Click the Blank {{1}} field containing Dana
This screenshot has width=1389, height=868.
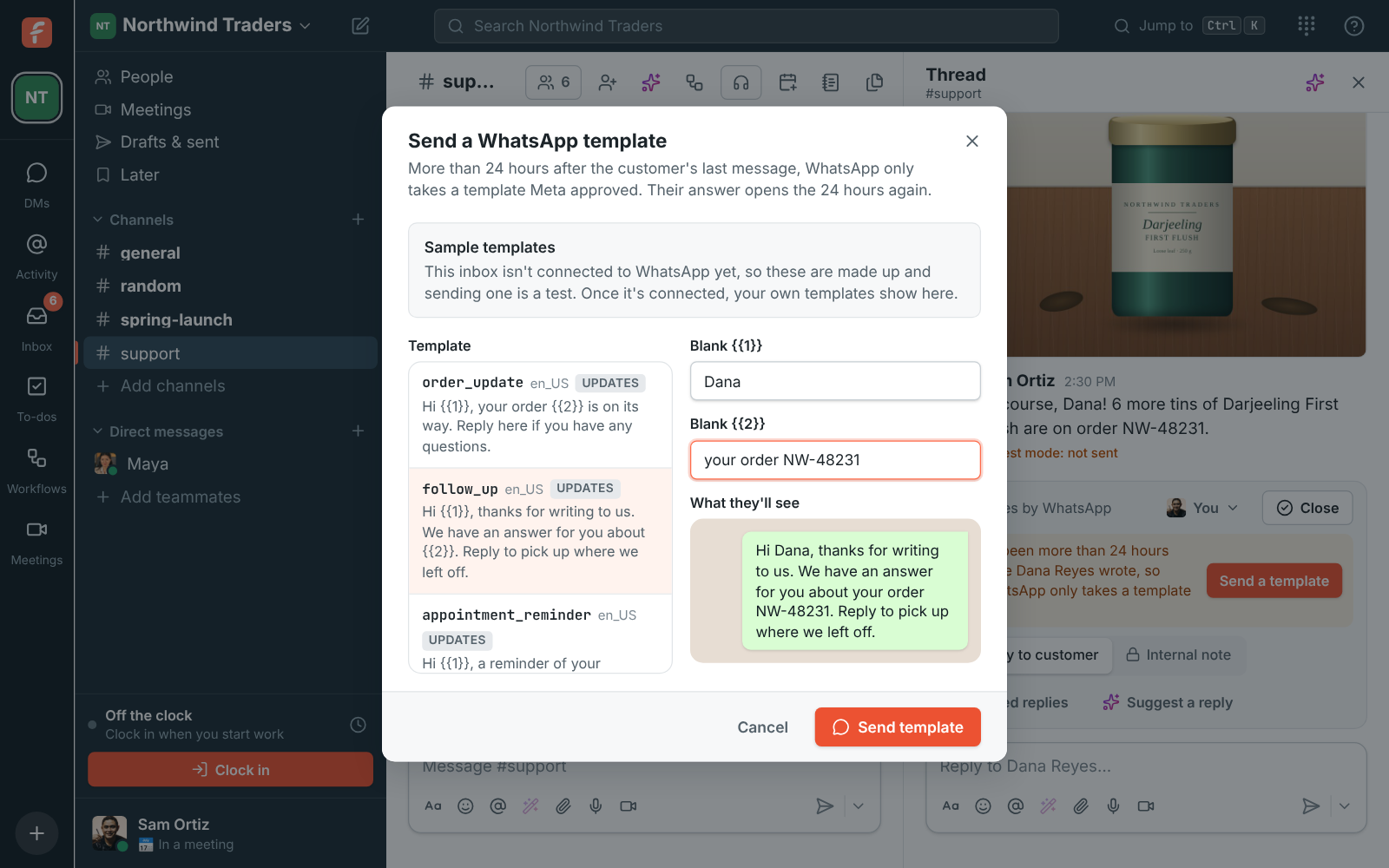(x=835, y=382)
